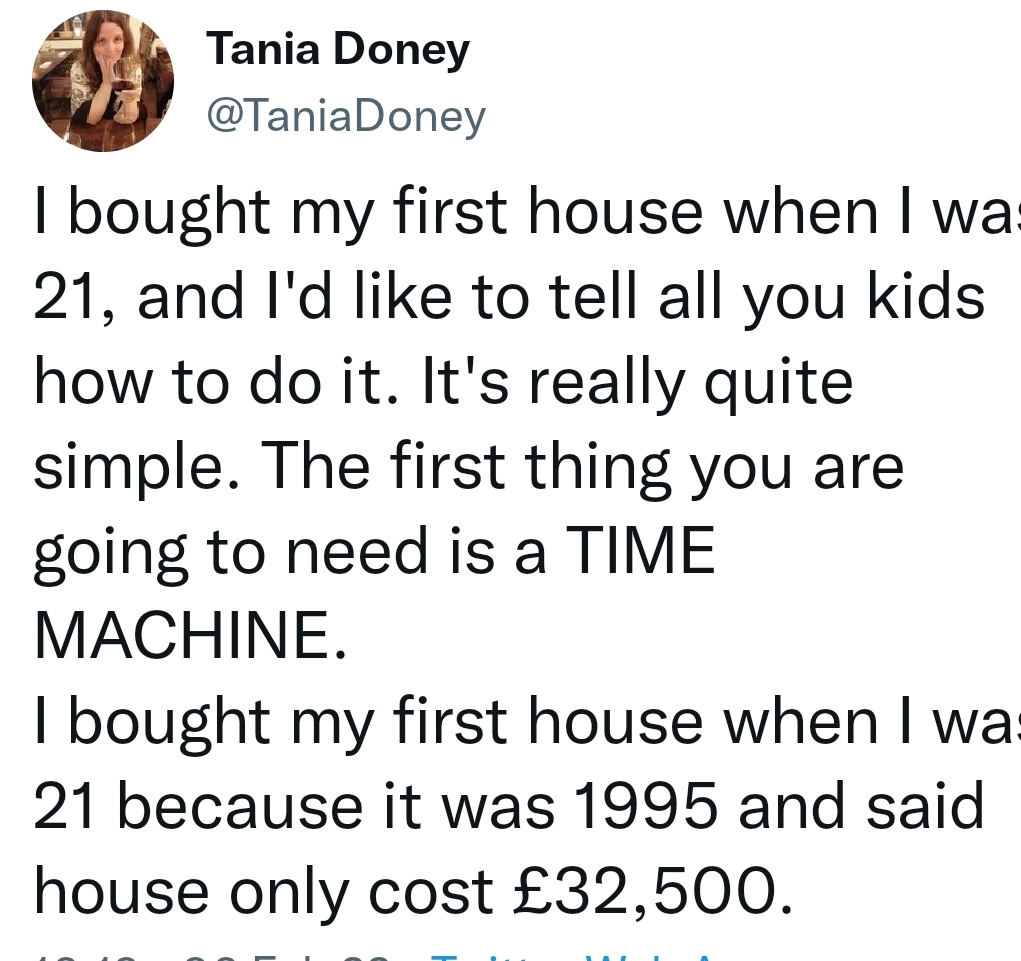Click the phrase 'house only cost'
Image resolution: width=1021 pixels, height=961 pixels.
264,891
